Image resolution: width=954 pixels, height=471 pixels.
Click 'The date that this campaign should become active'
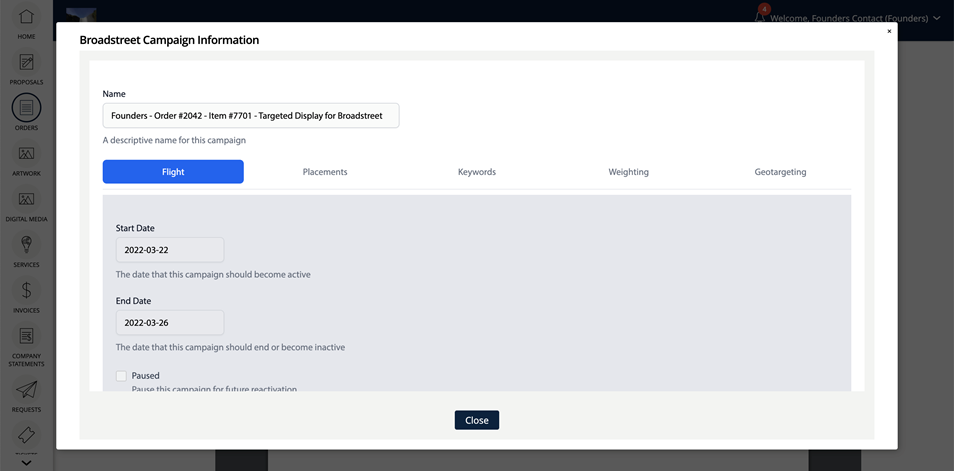click(213, 274)
